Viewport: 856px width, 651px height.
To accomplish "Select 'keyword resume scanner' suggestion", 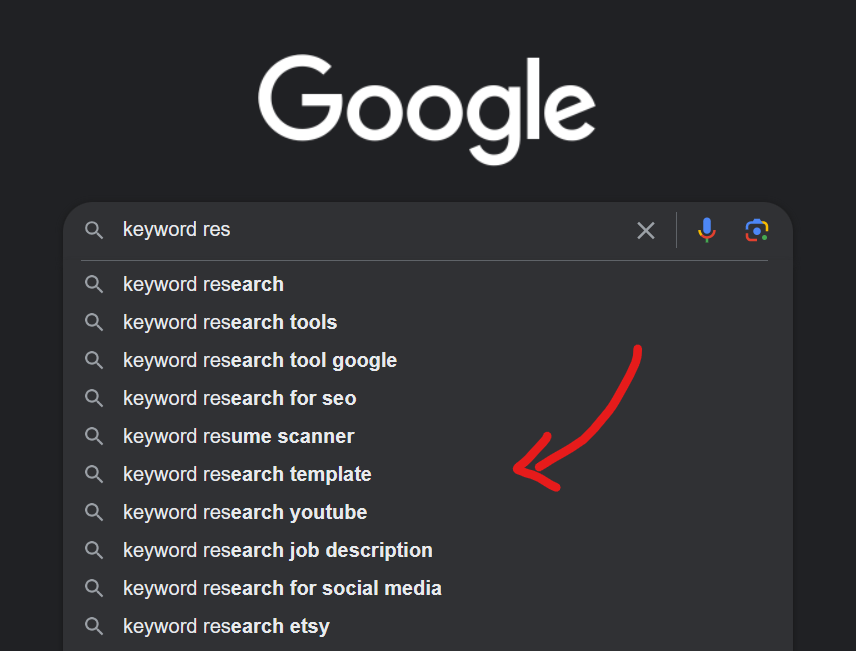I will pos(428,436).
